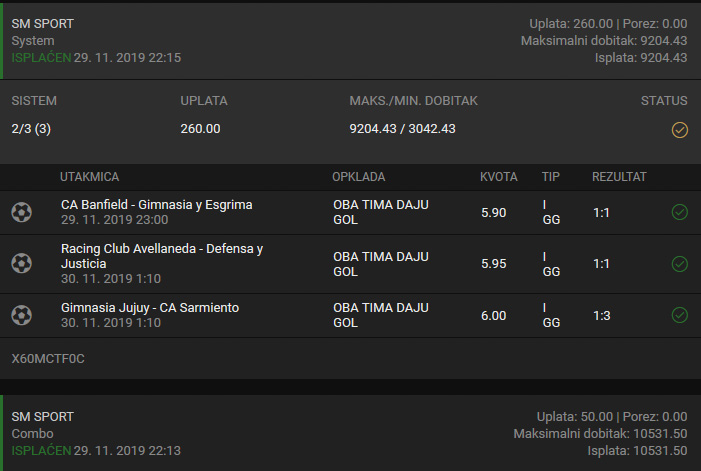Click the REZULTAT column header
The height and width of the screenshot is (471, 701).
coord(619,177)
